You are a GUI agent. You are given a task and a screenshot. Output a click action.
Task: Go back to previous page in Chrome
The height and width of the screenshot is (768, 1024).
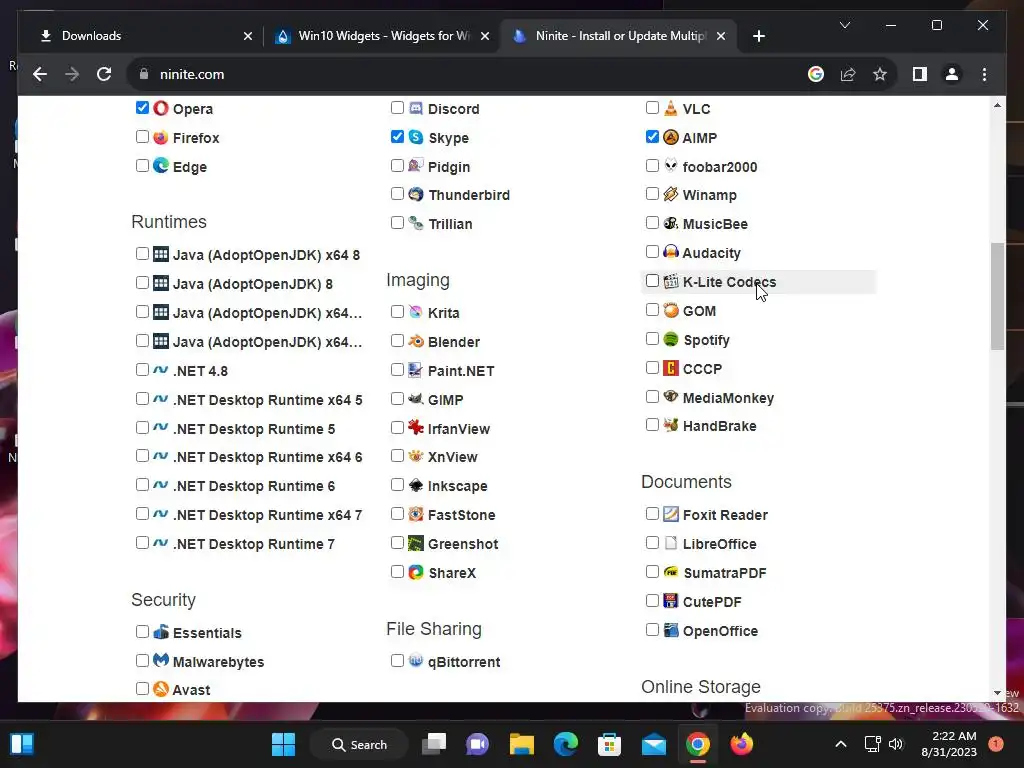click(x=40, y=74)
